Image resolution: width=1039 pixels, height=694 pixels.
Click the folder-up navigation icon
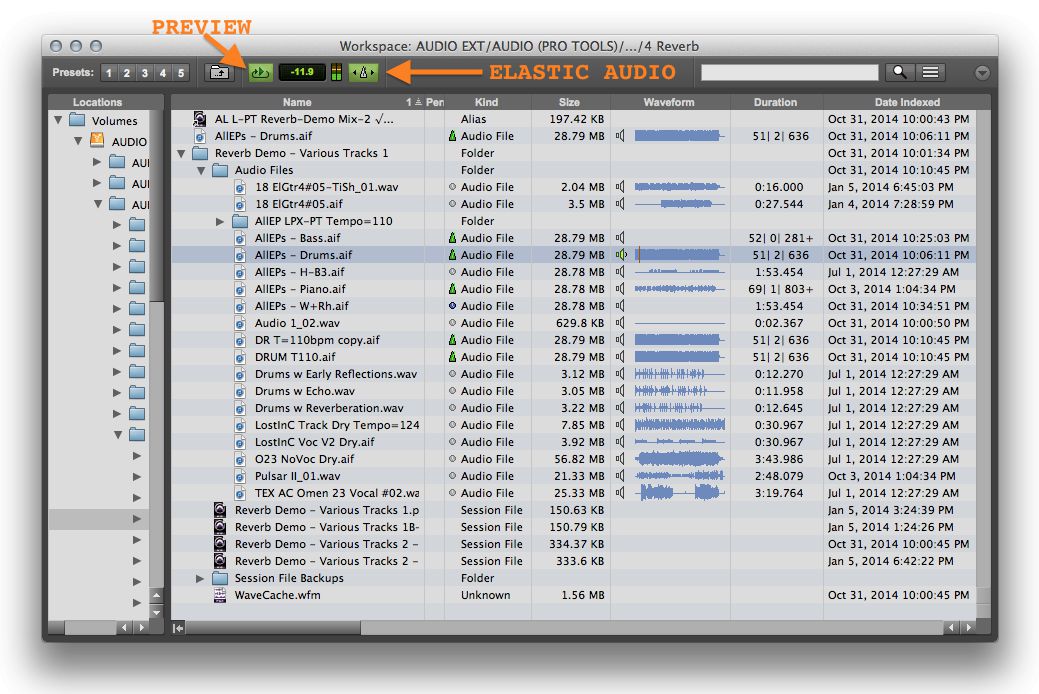point(218,72)
